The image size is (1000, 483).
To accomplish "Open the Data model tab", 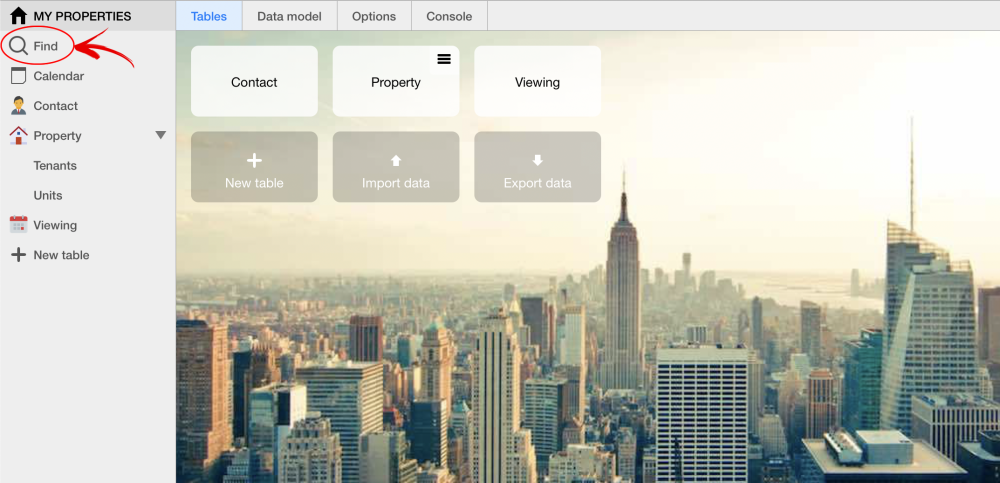I will click(x=289, y=17).
